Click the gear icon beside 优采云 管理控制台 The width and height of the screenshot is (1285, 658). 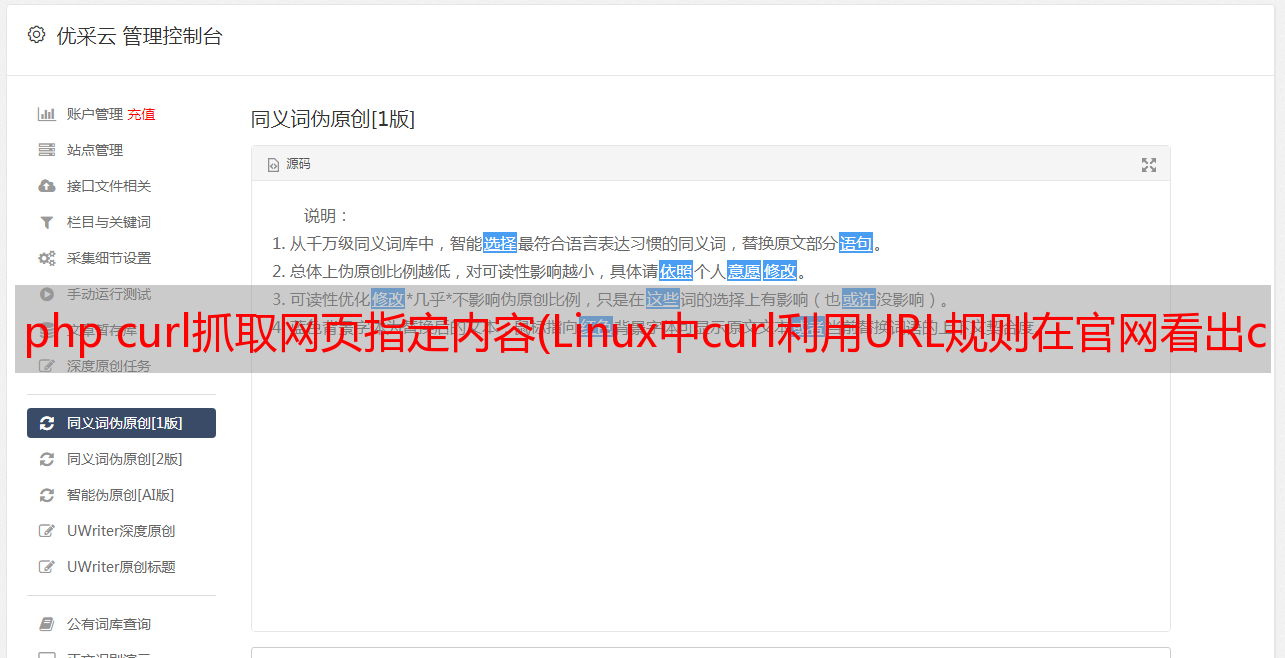(37, 35)
